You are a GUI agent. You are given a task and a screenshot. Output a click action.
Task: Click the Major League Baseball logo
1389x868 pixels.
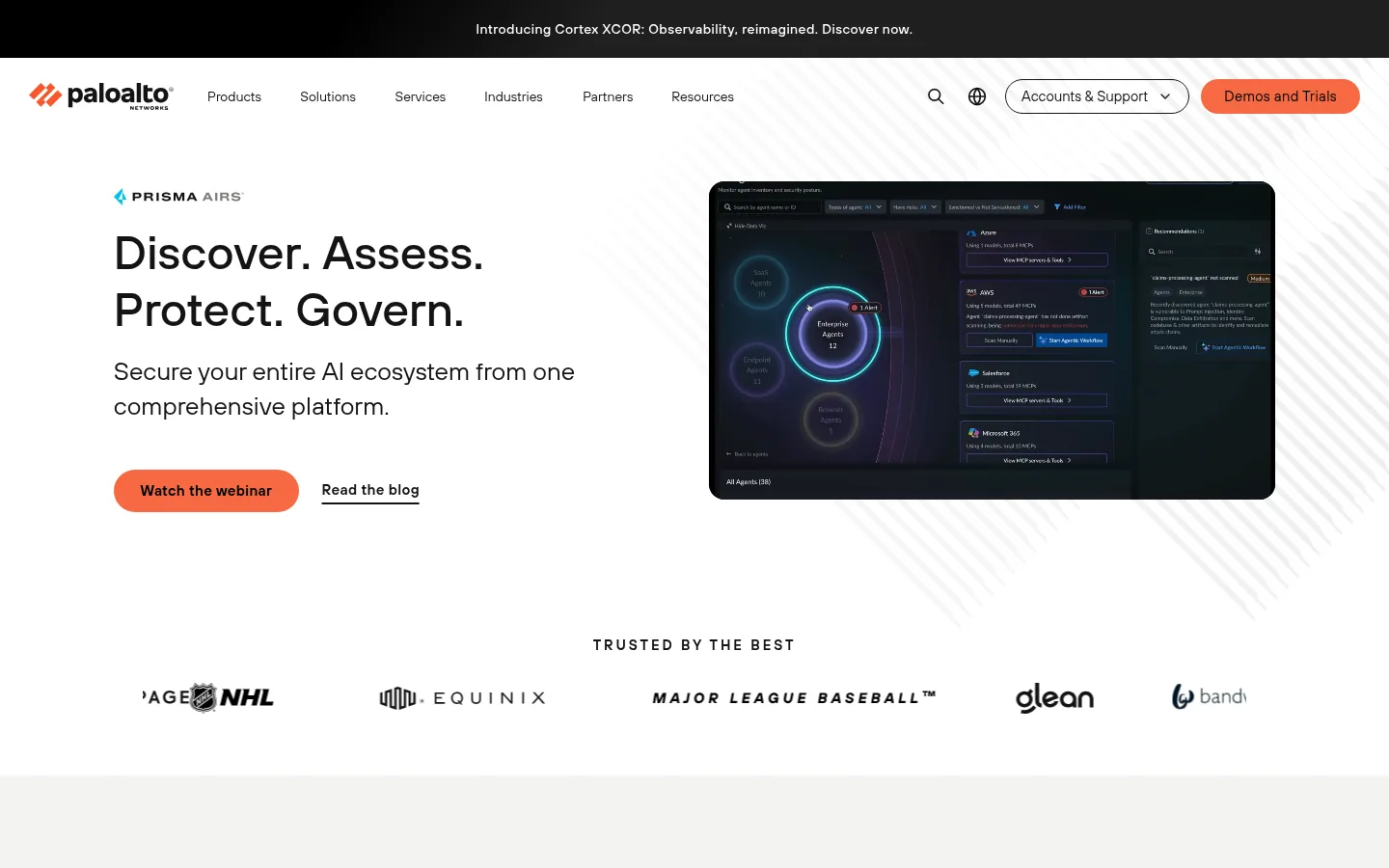(794, 697)
